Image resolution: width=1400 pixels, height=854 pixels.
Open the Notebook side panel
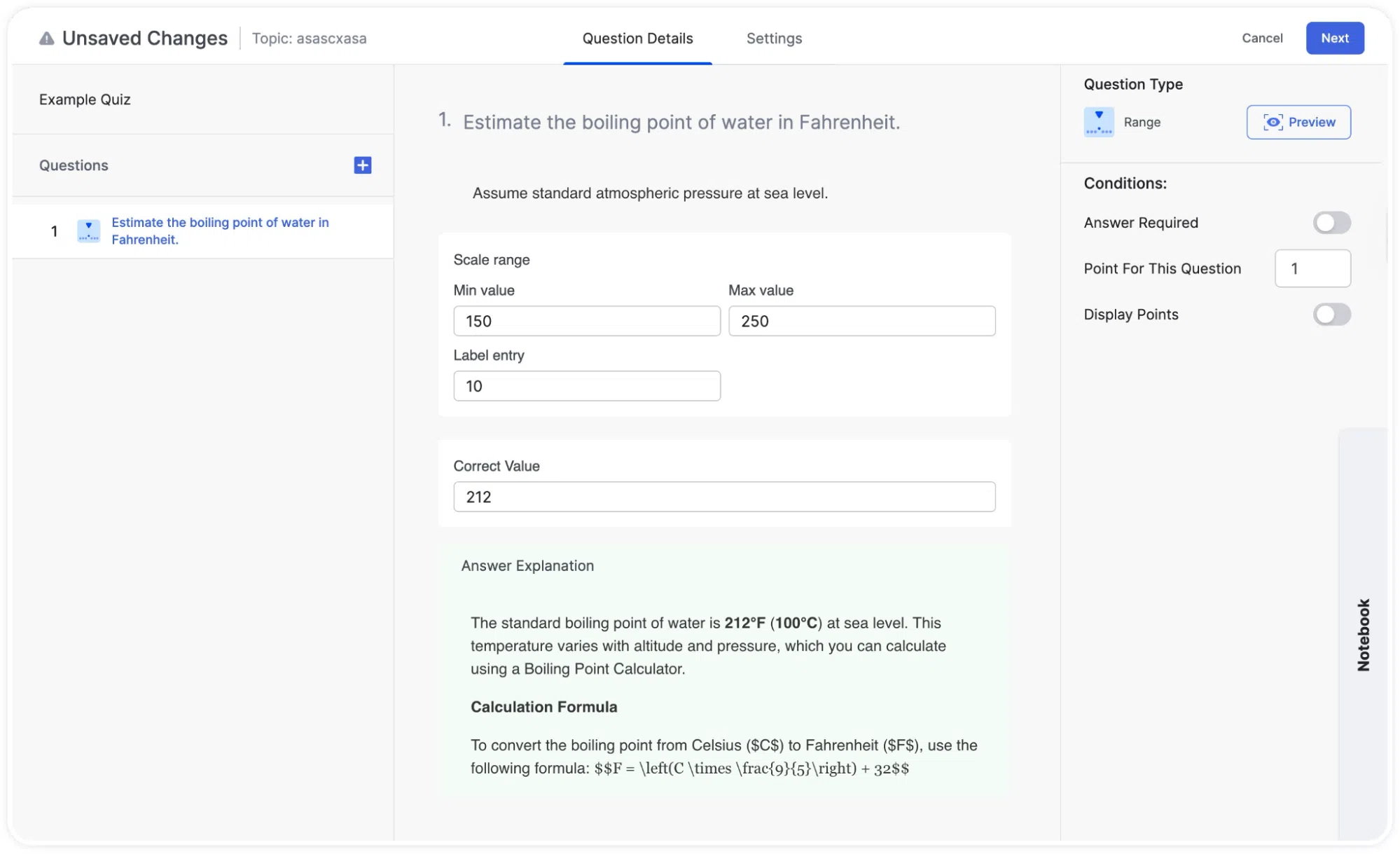coord(1363,634)
